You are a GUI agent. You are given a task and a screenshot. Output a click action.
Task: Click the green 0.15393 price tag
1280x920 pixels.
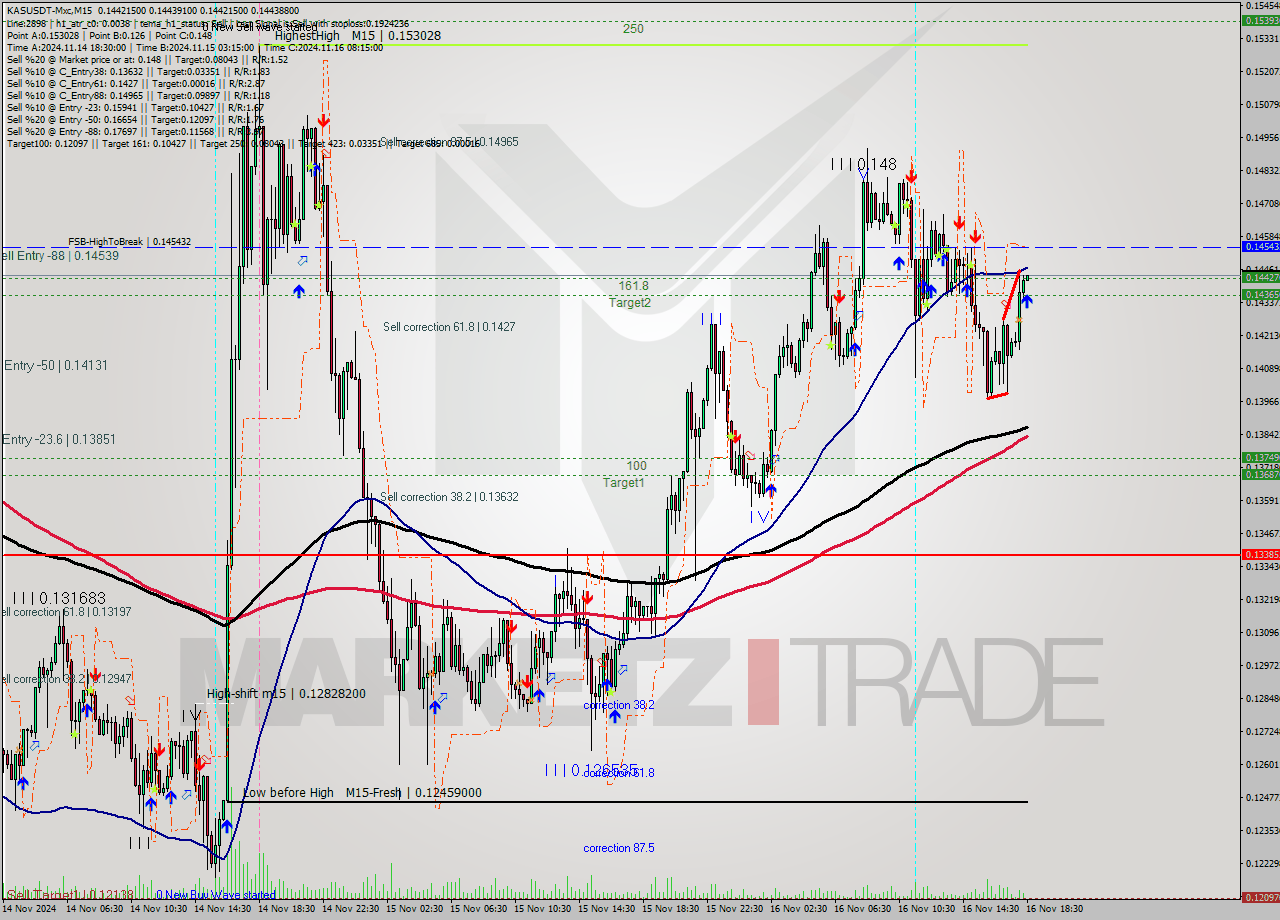(x=1260, y=20)
